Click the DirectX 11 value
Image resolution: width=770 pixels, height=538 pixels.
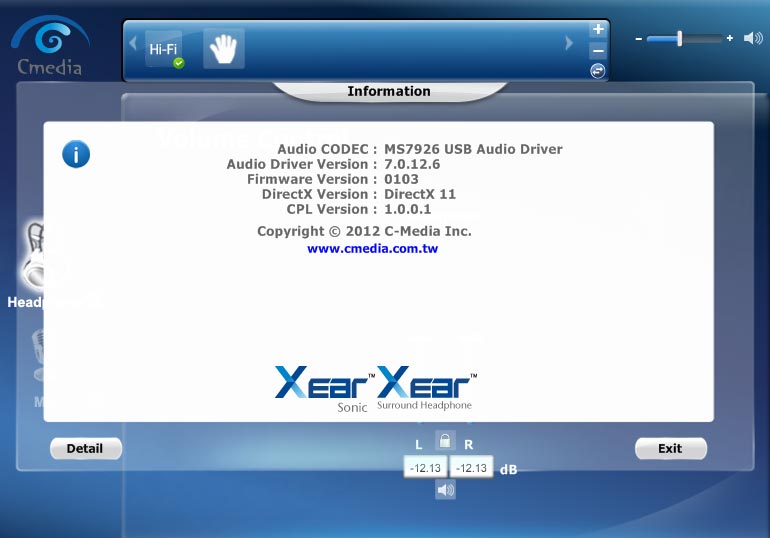[420, 194]
